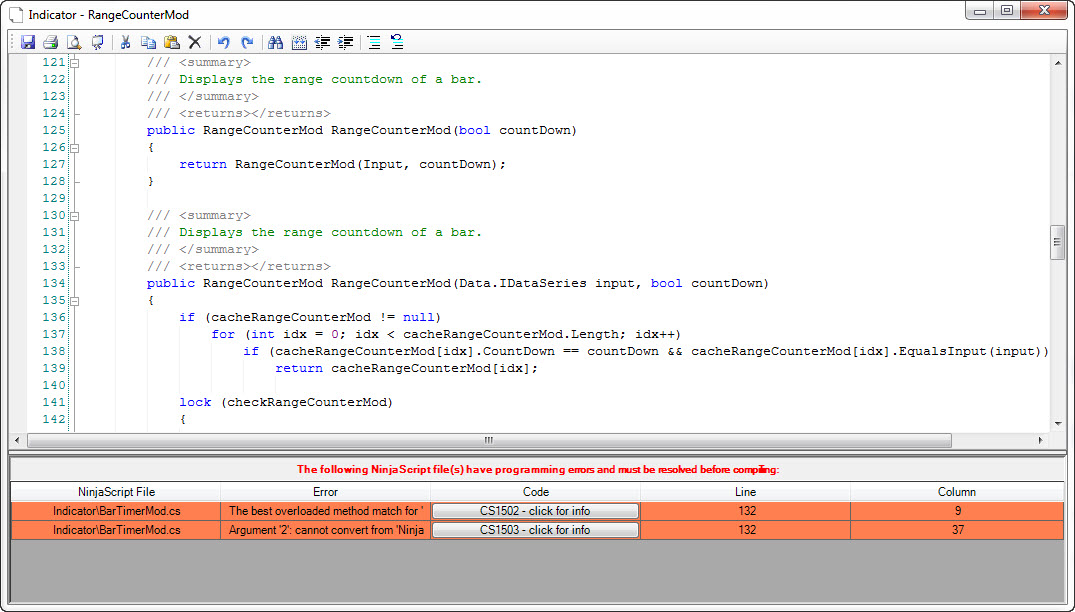Click column value 37 in error table

tap(957, 530)
